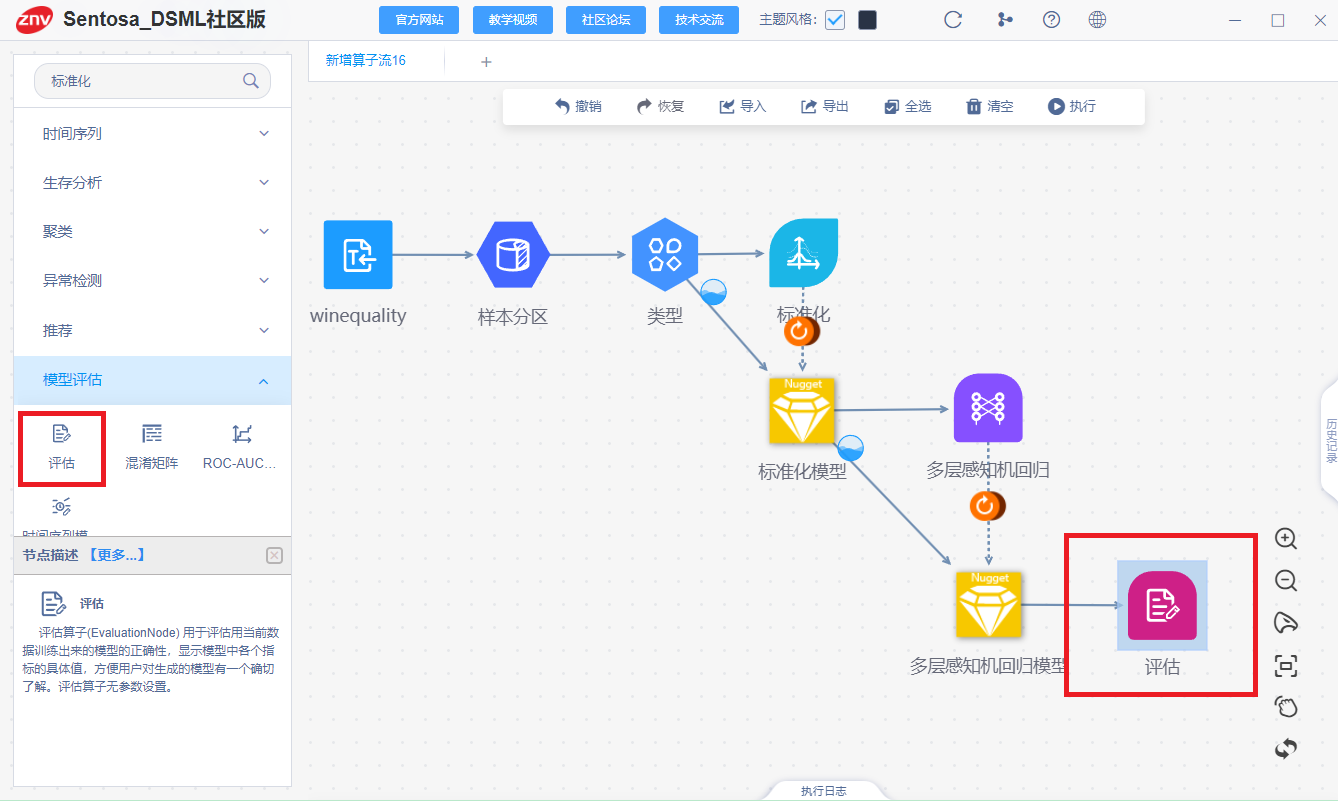Image resolution: width=1338 pixels, height=801 pixels.
Task: Click the 标准化模型 Nugget node
Action: click(802, 410)
